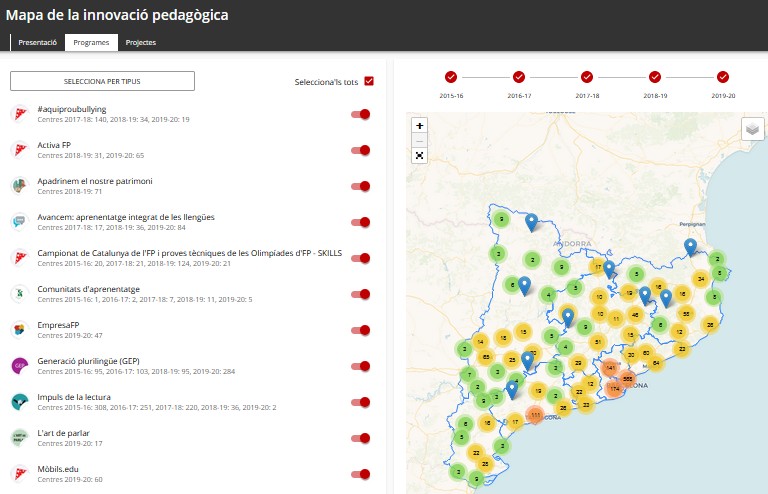Deselect the 2019-20 year marker

click(x=723, y=77)
